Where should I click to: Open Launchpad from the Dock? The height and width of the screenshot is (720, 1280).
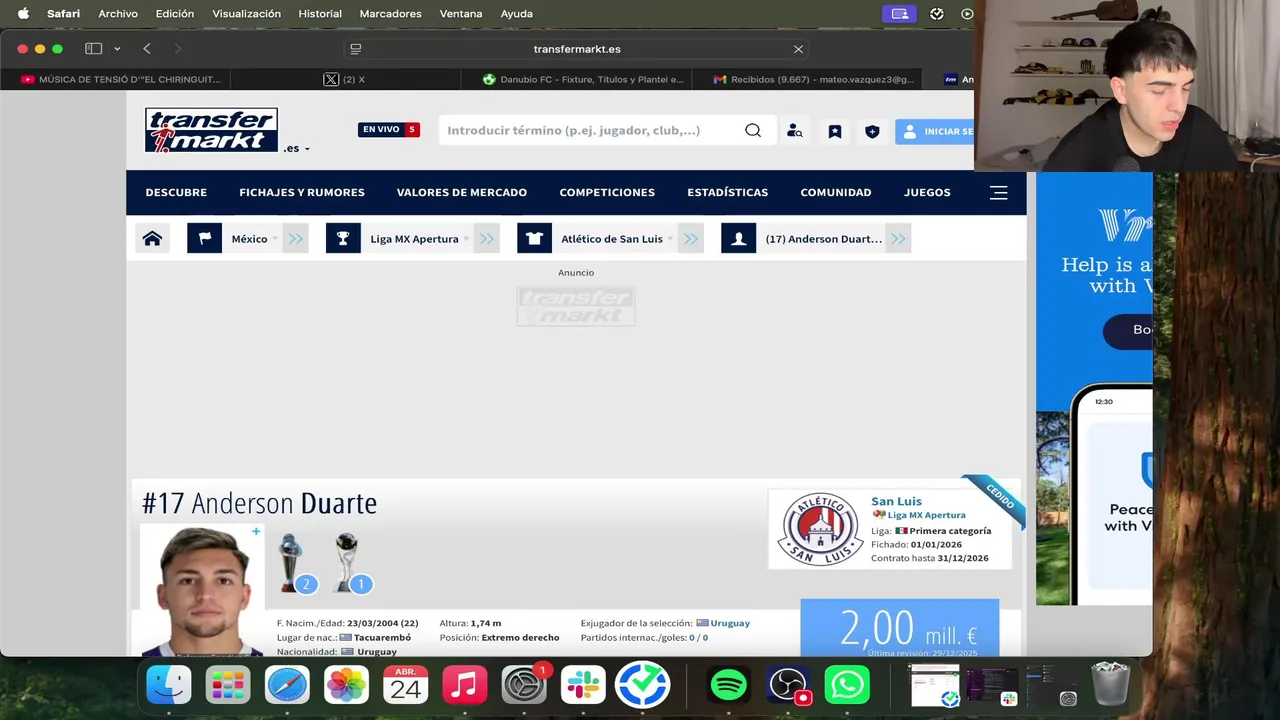(x=228, y=685)
